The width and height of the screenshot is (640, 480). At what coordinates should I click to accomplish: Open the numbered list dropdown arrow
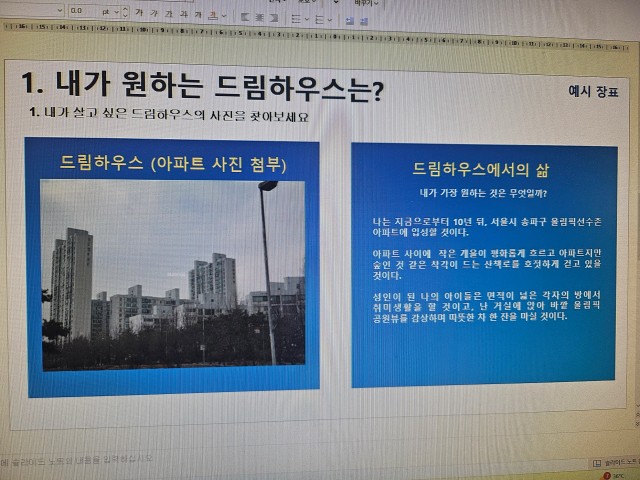[330, 20]
